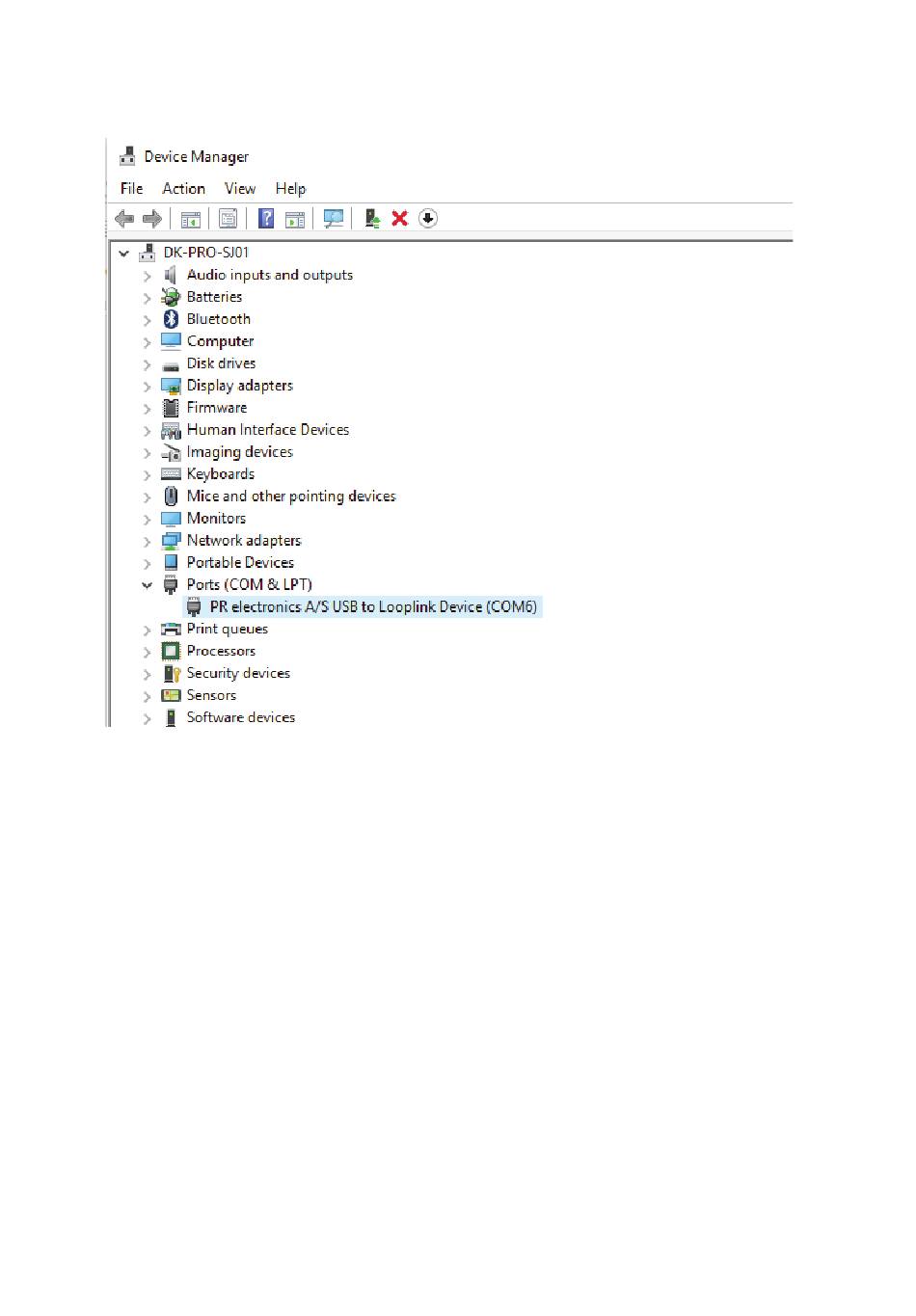This screenshot has height=1316, width=916.
Task: Open the View menu
Action: [240, 189]
